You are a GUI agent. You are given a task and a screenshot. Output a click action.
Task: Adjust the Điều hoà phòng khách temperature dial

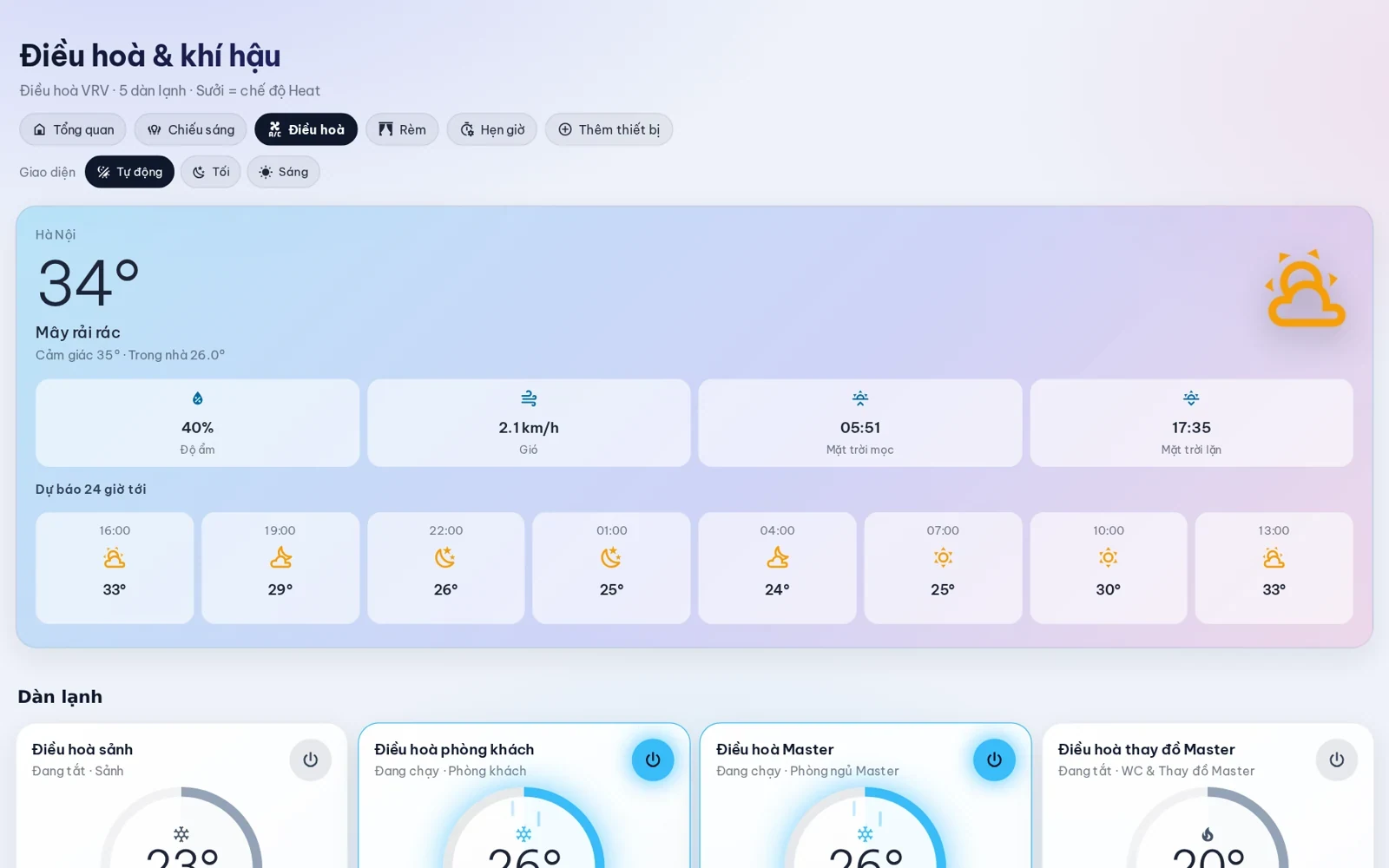click(523, 828)
